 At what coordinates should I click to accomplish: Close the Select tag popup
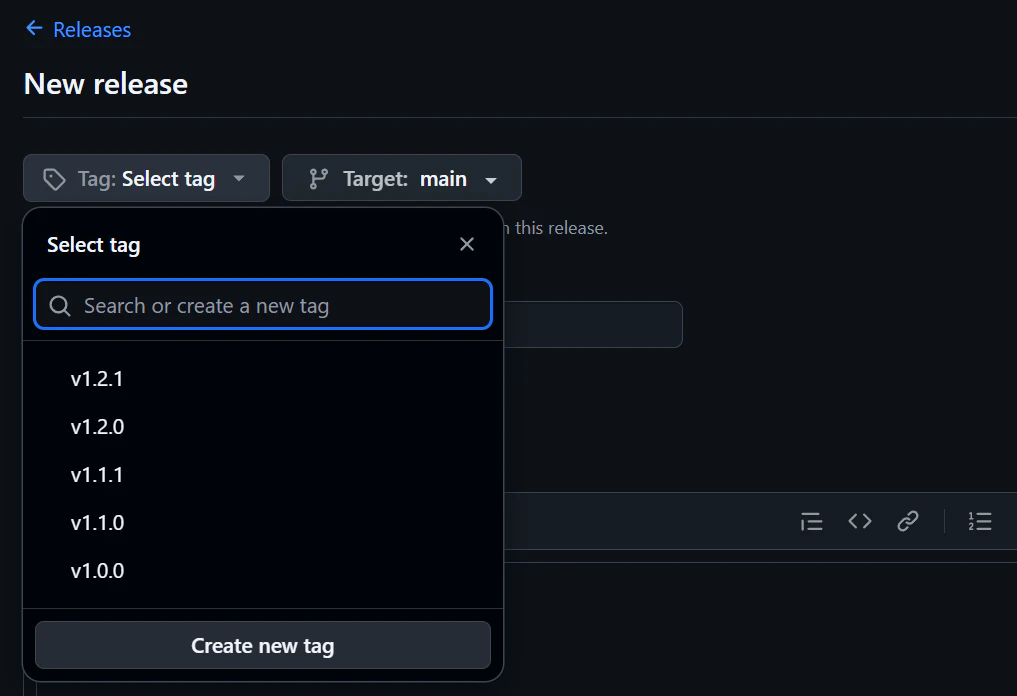click(467, 245)
